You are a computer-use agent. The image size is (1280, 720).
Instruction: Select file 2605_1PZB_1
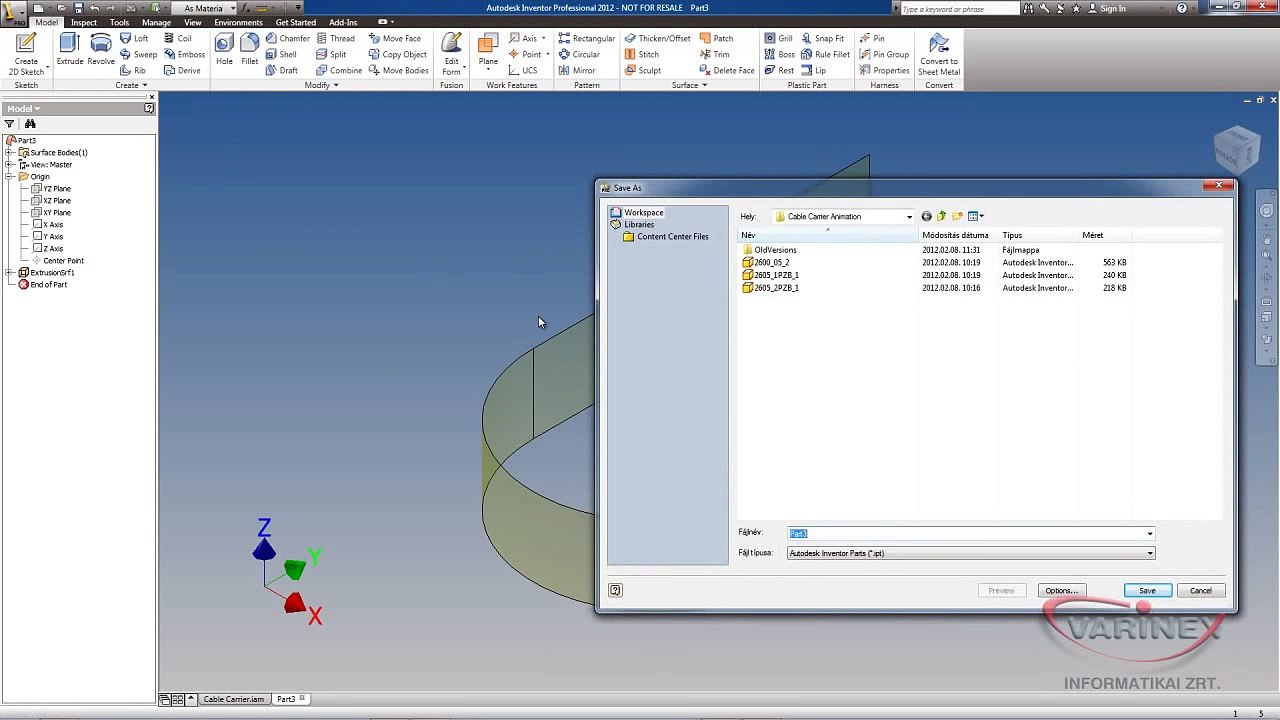click(771, 275)
